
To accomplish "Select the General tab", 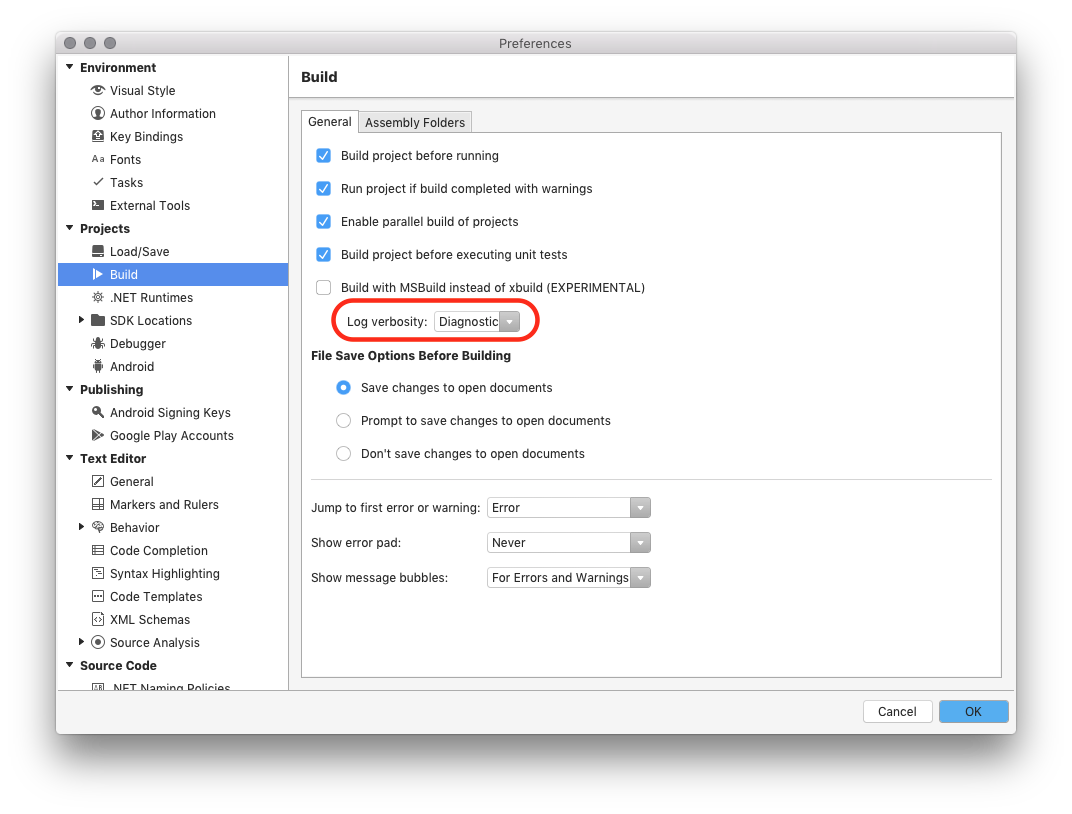I will point(329,120).
